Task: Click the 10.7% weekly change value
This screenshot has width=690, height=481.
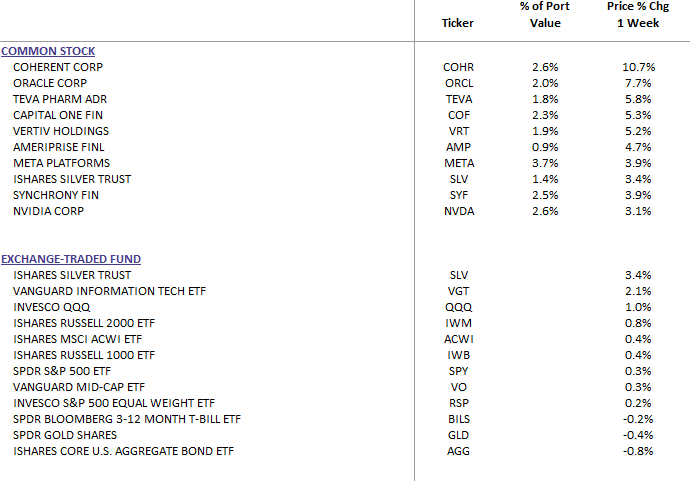Action: [x=636, y=67]
